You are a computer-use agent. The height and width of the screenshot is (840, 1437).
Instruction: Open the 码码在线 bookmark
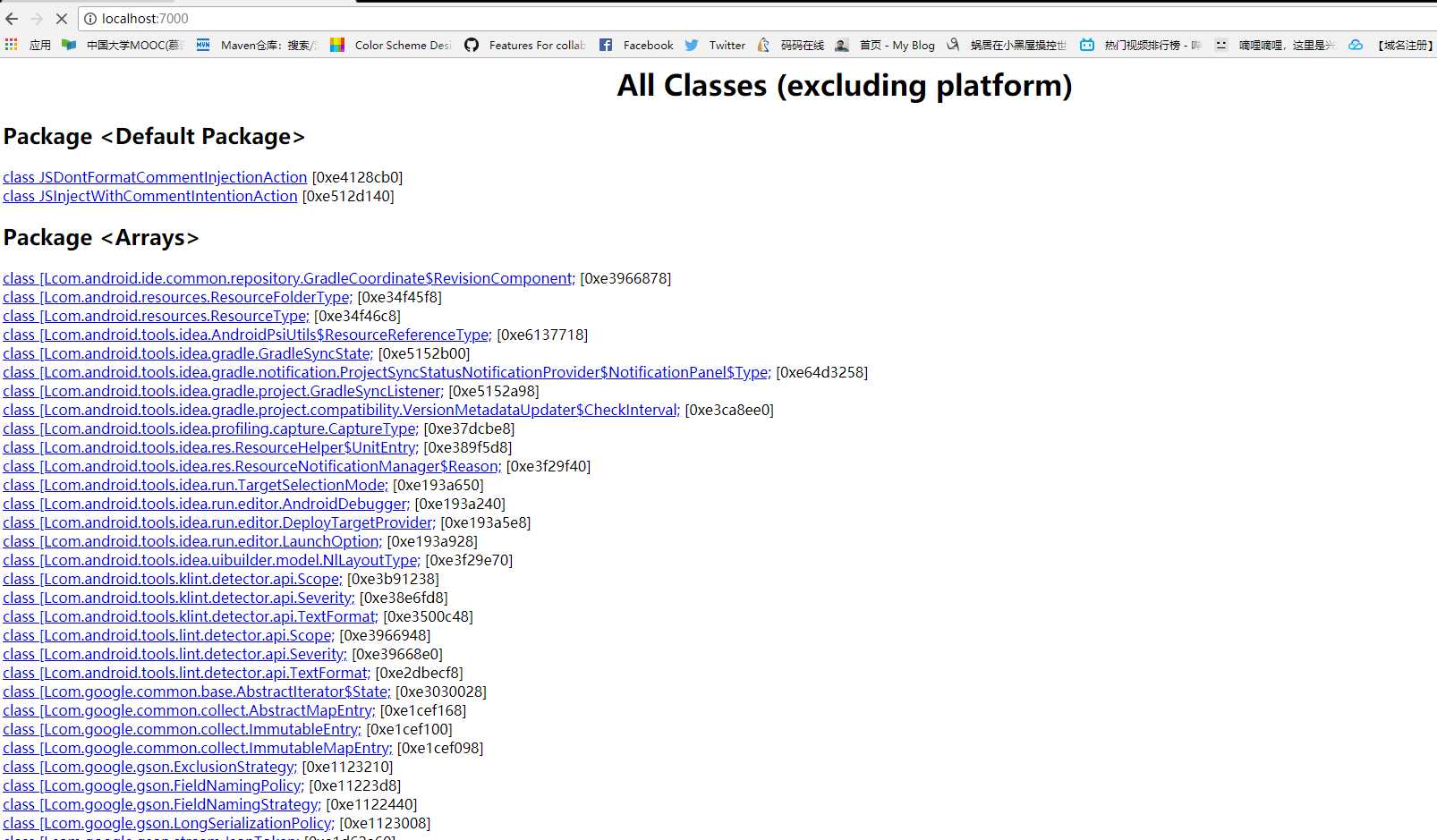tap(790, 45)
